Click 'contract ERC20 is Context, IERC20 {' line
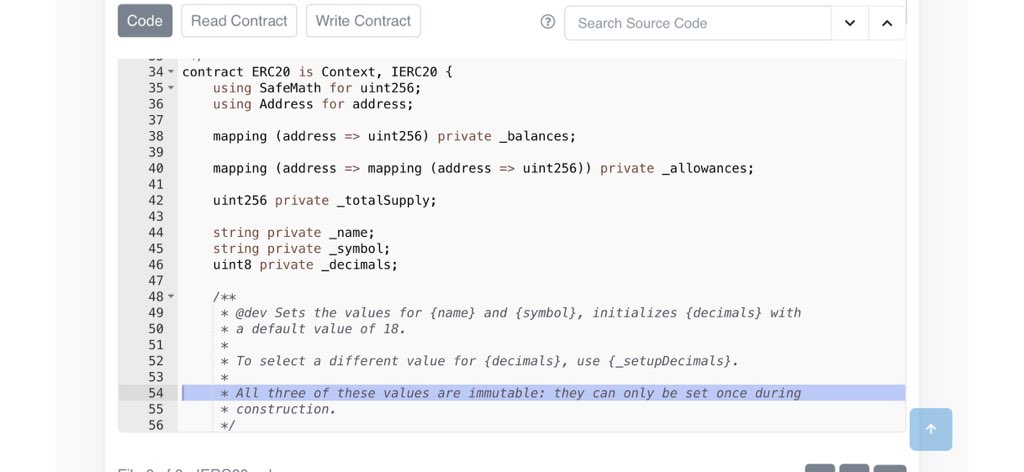Viewport: 1024px width, 472px height. (x=317, y=72)
